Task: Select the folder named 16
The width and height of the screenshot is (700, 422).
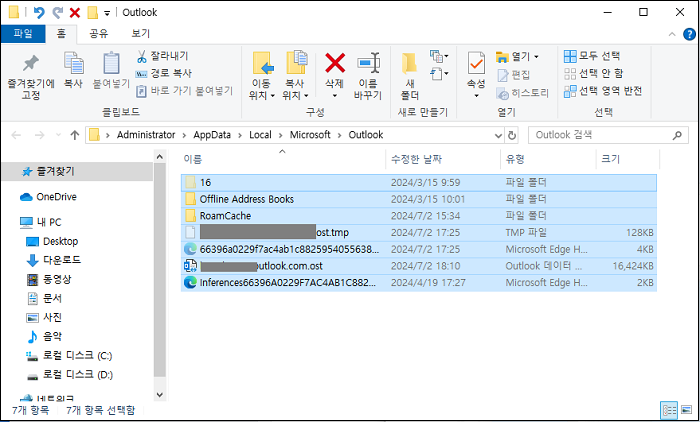Action: point(419,182)
